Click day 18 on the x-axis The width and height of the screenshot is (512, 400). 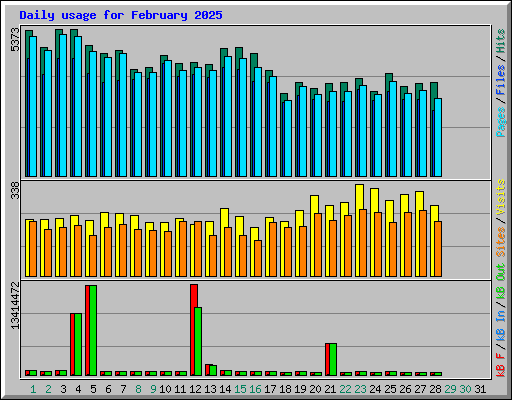pos(285,389)
